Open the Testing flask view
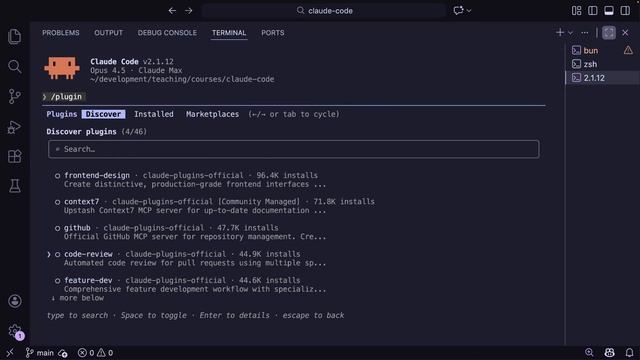The image size is (640, 360). tap(15, 186)
